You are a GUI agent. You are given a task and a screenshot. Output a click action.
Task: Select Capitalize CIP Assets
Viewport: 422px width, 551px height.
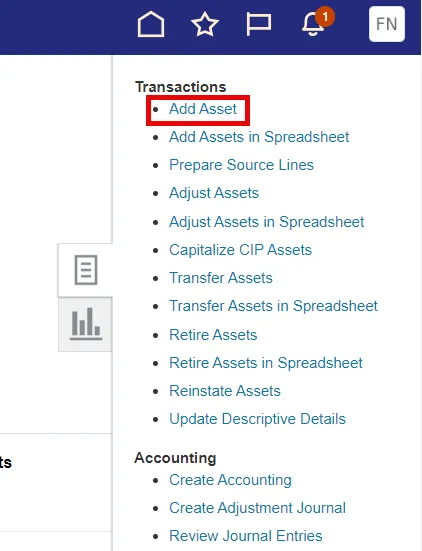(240, 250)
